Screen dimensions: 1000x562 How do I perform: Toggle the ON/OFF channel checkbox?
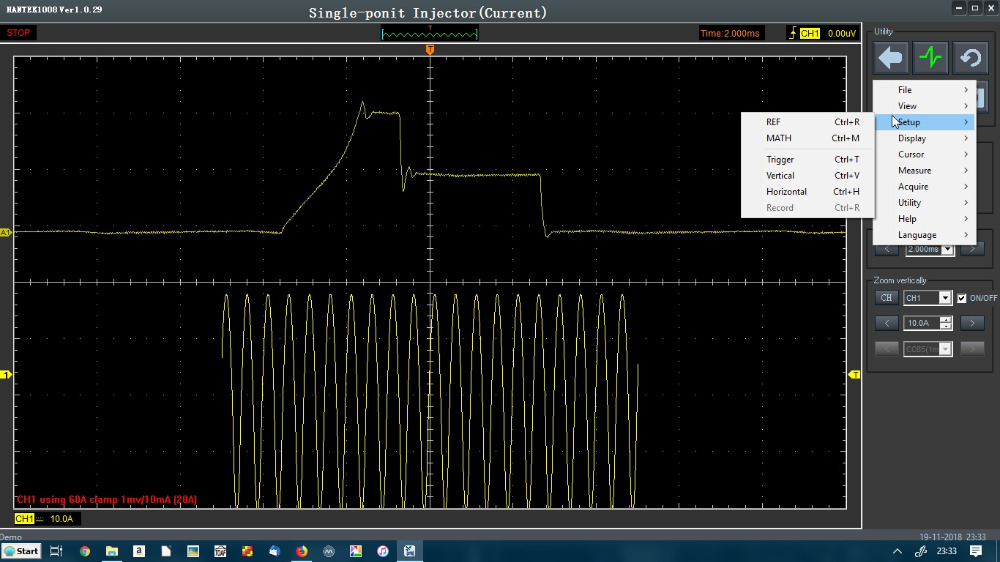(962, 298)
